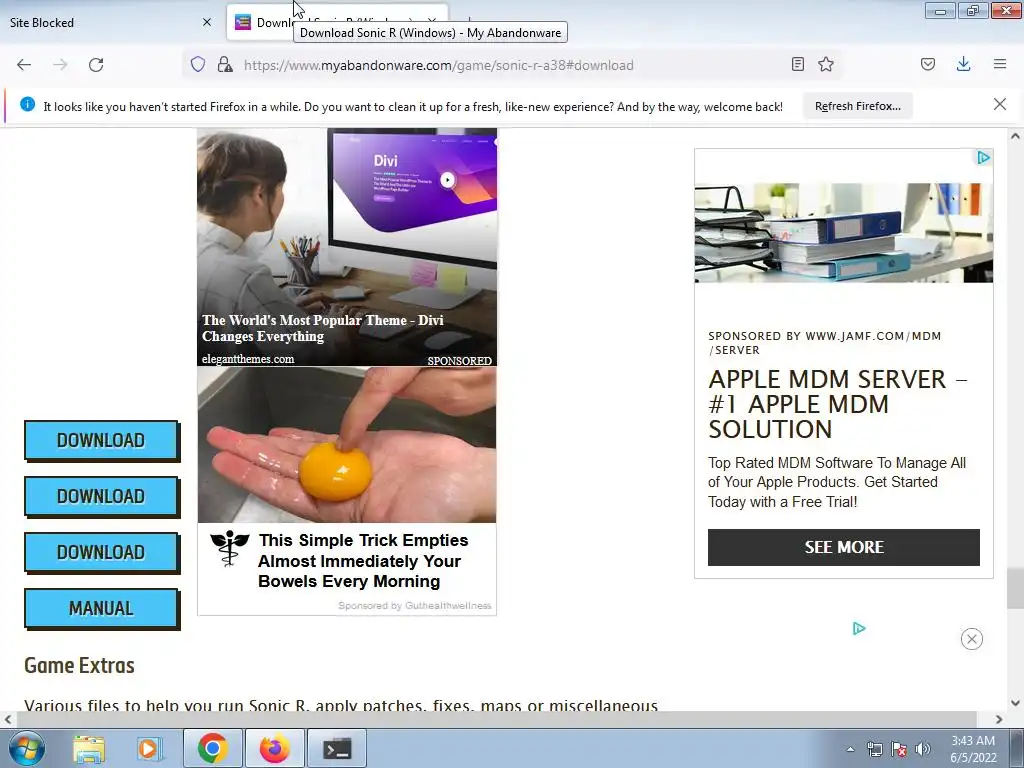Click Sponsored by Guthealthwellness text
Viewport: 1024px width, 768px height.
click(x=415, y=605)
